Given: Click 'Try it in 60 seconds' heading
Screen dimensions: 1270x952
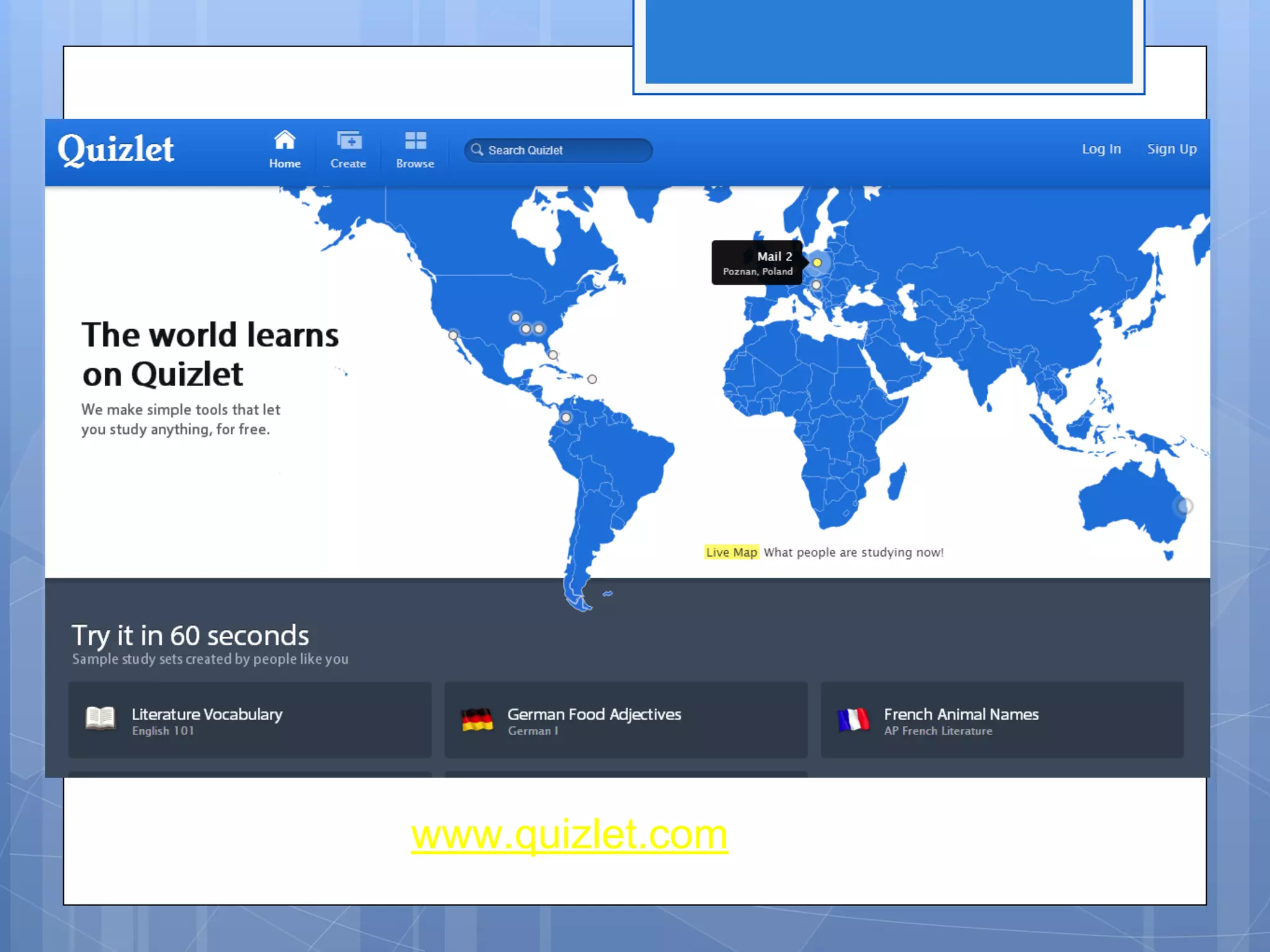Looking at the screenshot, I should click(x=190, y=635).
